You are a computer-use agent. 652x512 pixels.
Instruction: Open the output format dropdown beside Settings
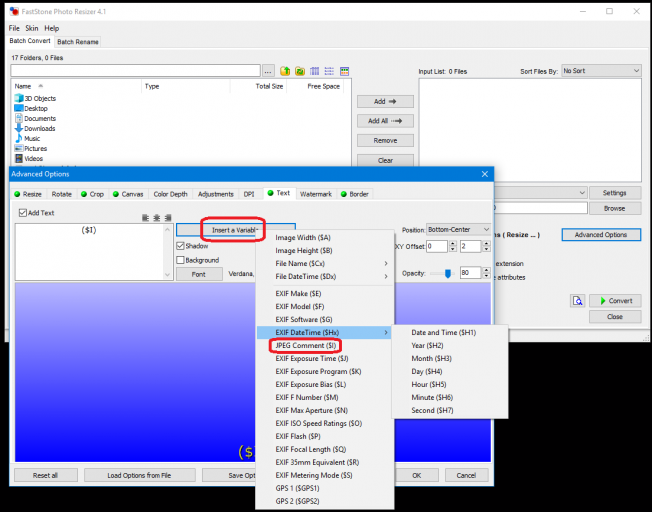click(x=582, y=193)
